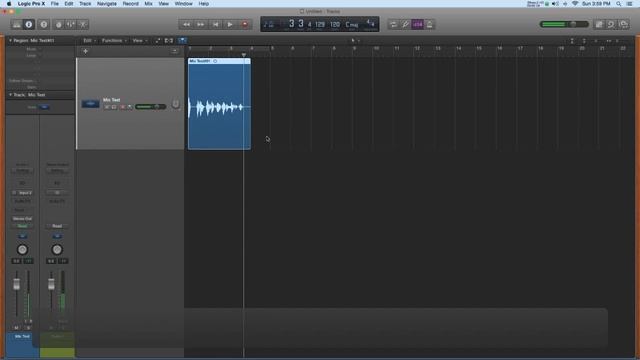Start playback with the Play button

click(230, 24)
